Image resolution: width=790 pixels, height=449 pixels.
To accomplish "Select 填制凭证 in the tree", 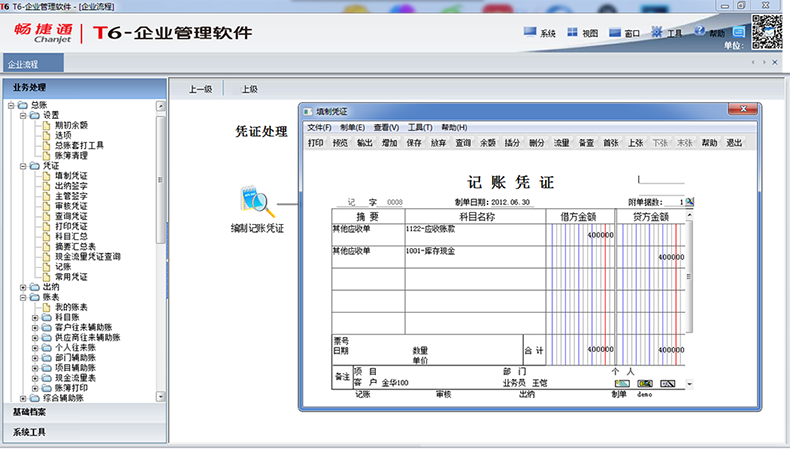I will point(71,176).
